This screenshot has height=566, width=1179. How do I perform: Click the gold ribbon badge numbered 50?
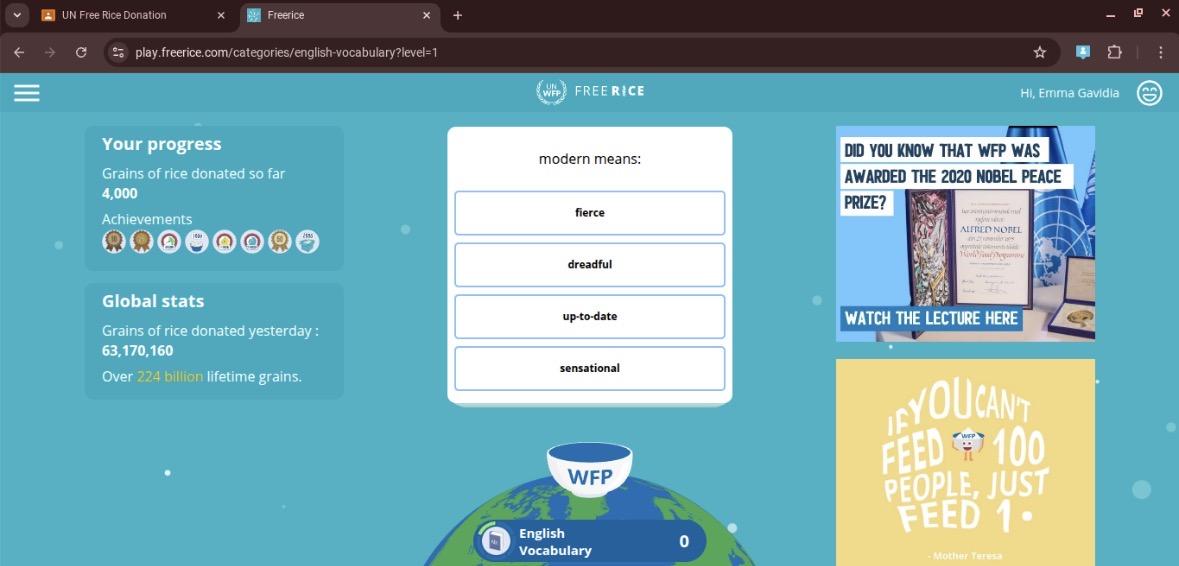(280, 241)
